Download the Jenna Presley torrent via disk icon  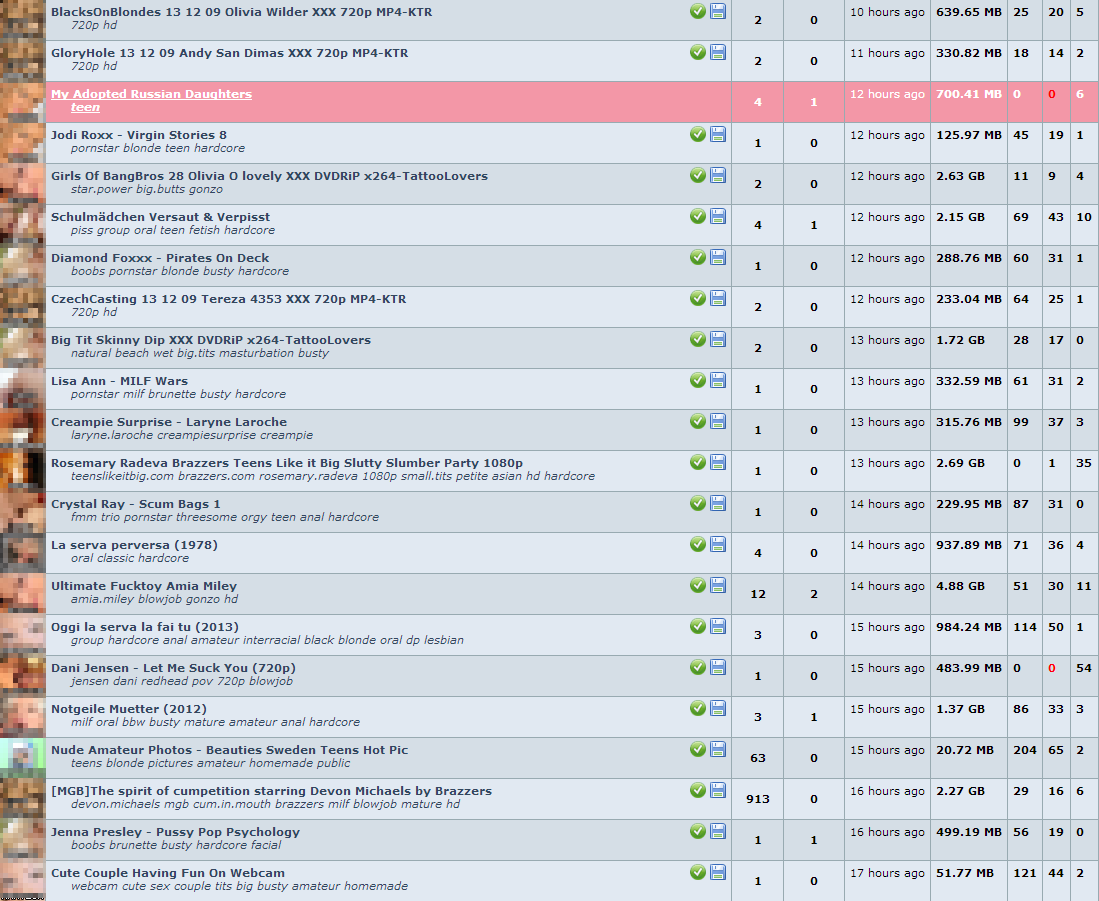pos(718,832)
